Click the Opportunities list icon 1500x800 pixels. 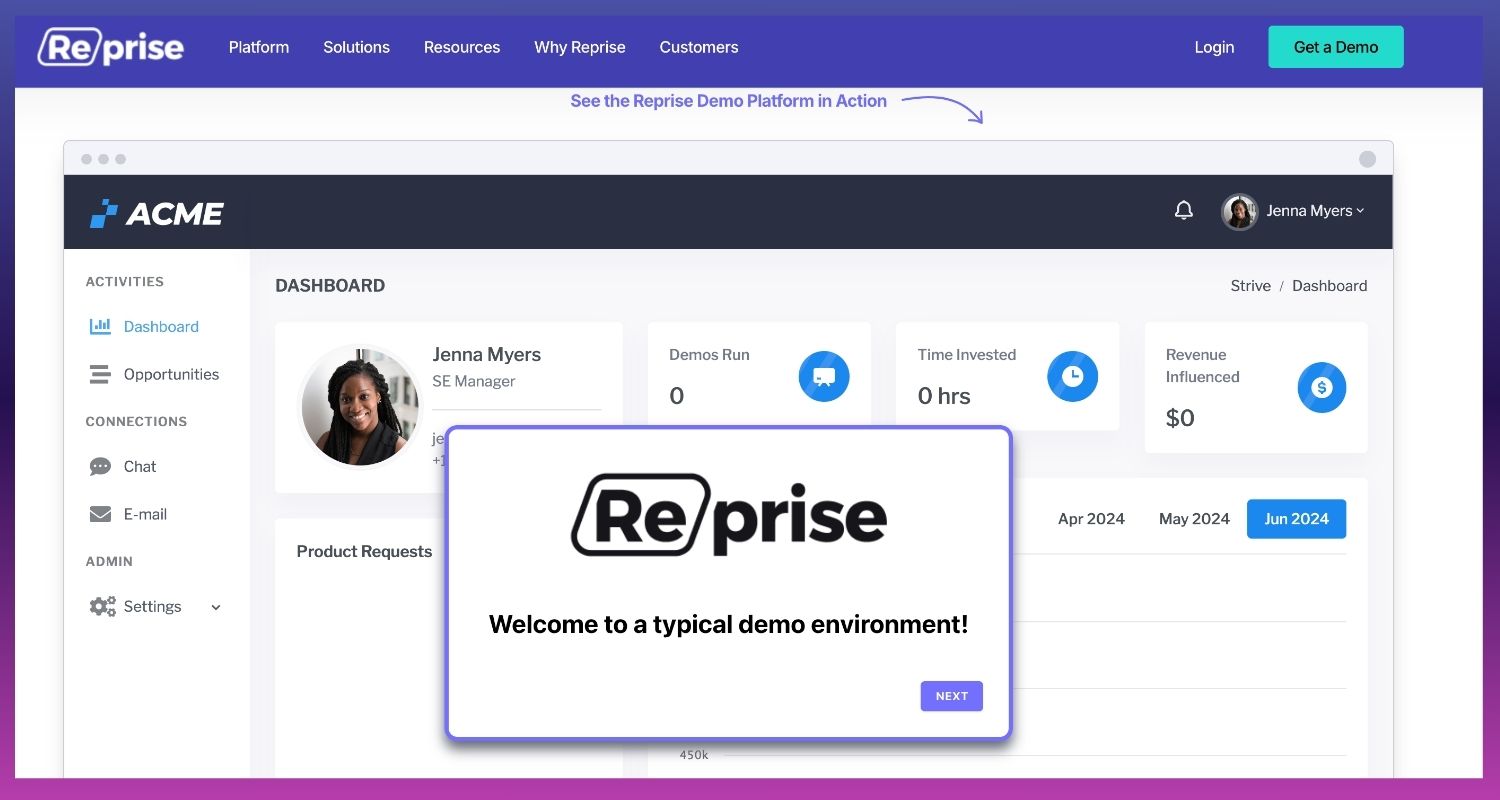pyautogui.click(x=100, y=374)
